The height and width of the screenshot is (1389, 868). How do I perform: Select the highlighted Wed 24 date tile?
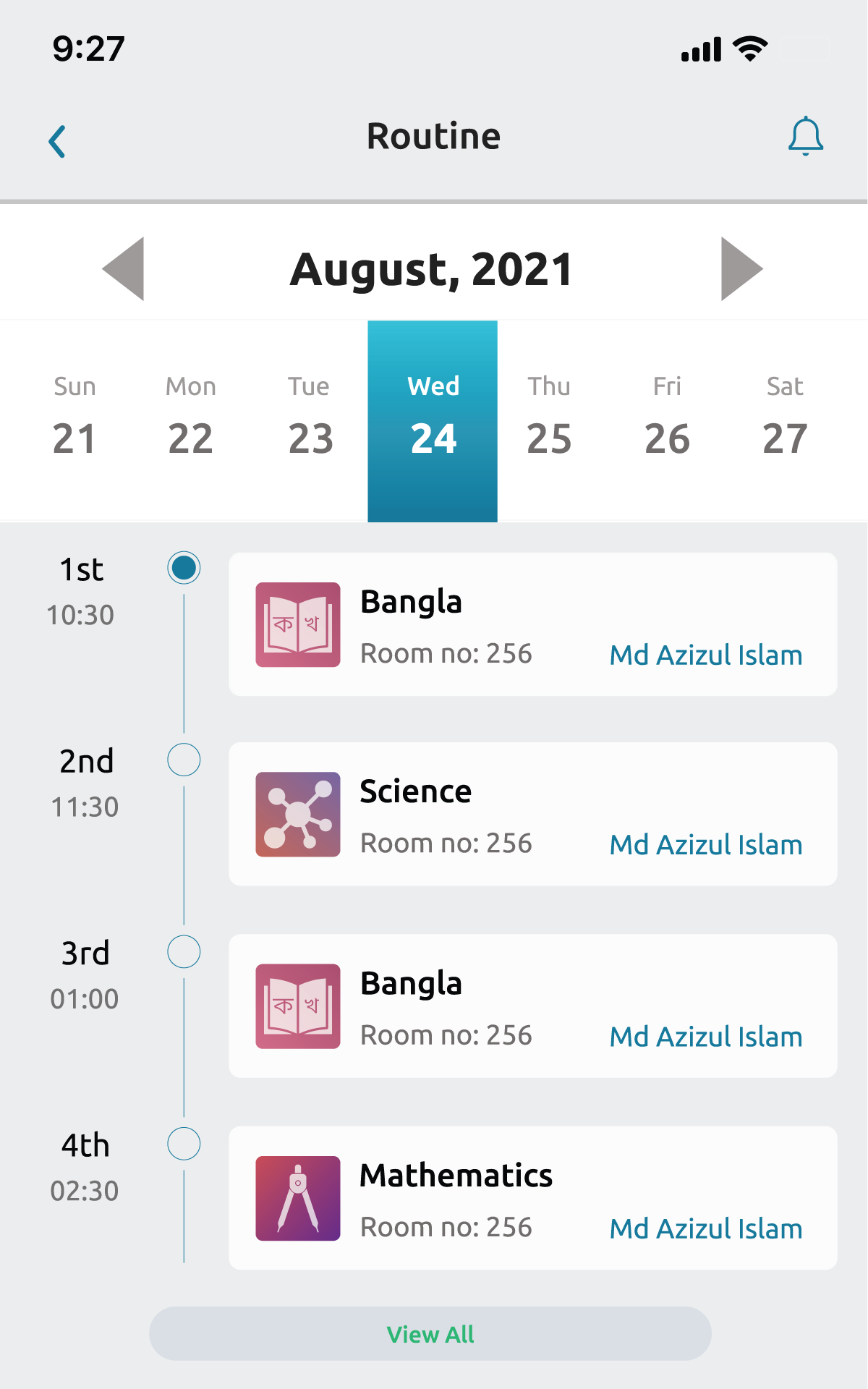point(433,420)
